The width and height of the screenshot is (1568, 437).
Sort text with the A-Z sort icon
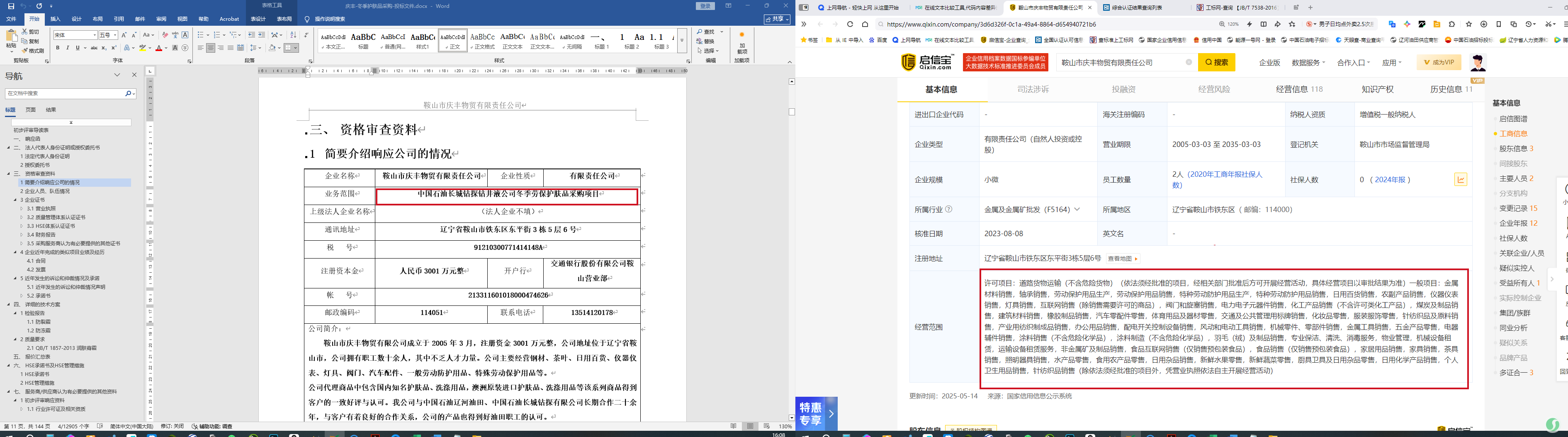tap(293, 35)
